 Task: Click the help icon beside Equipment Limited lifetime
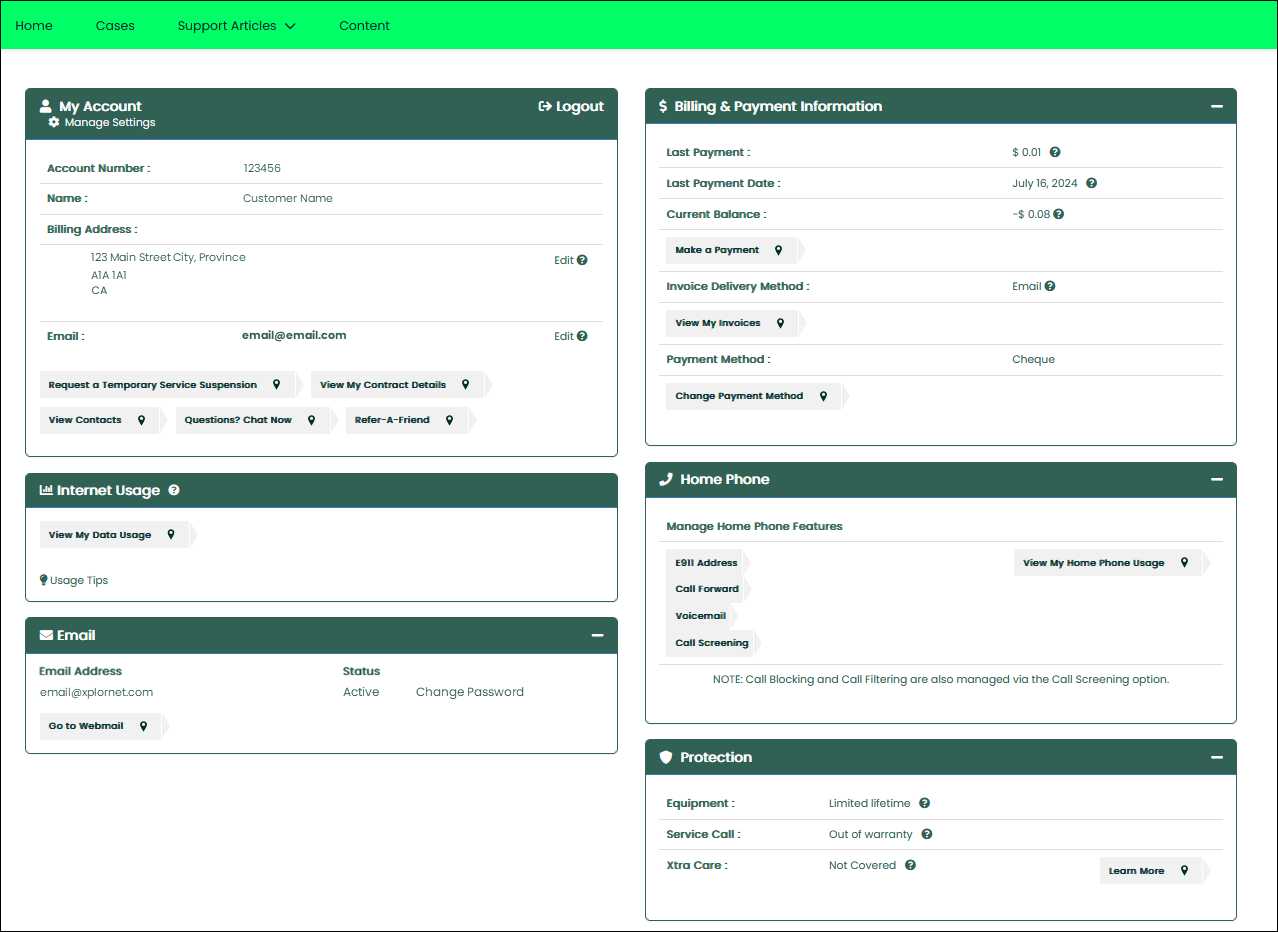click(925, 803)
